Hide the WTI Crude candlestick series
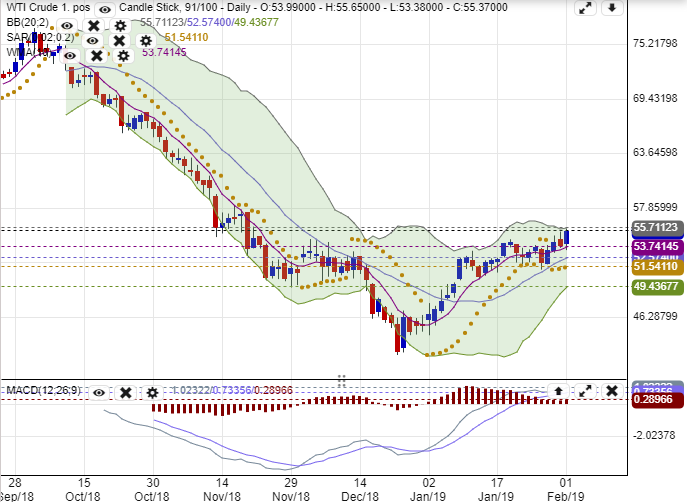 click(104, 8)
